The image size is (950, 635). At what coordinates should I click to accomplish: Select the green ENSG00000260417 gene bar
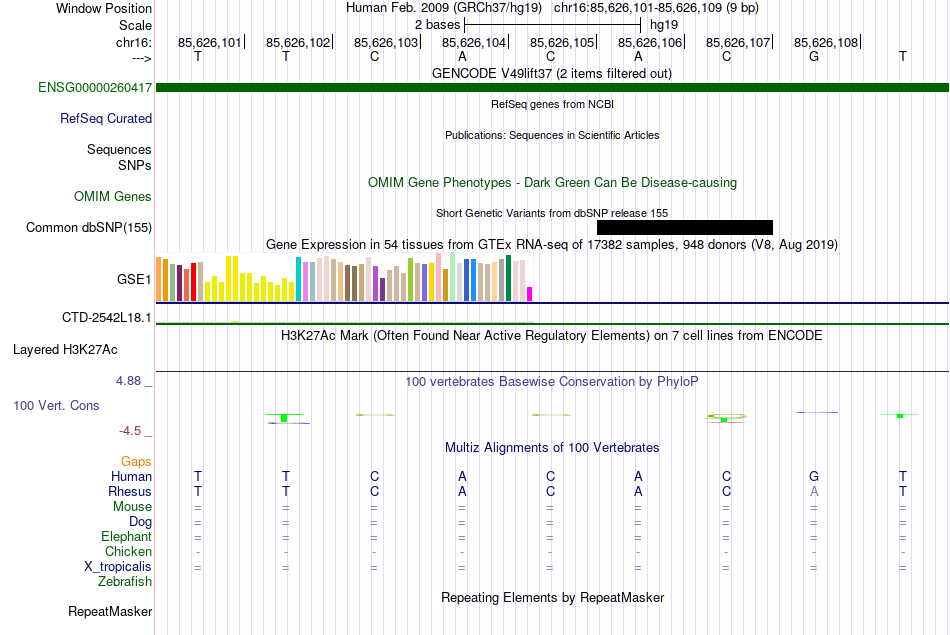point(552,88)
